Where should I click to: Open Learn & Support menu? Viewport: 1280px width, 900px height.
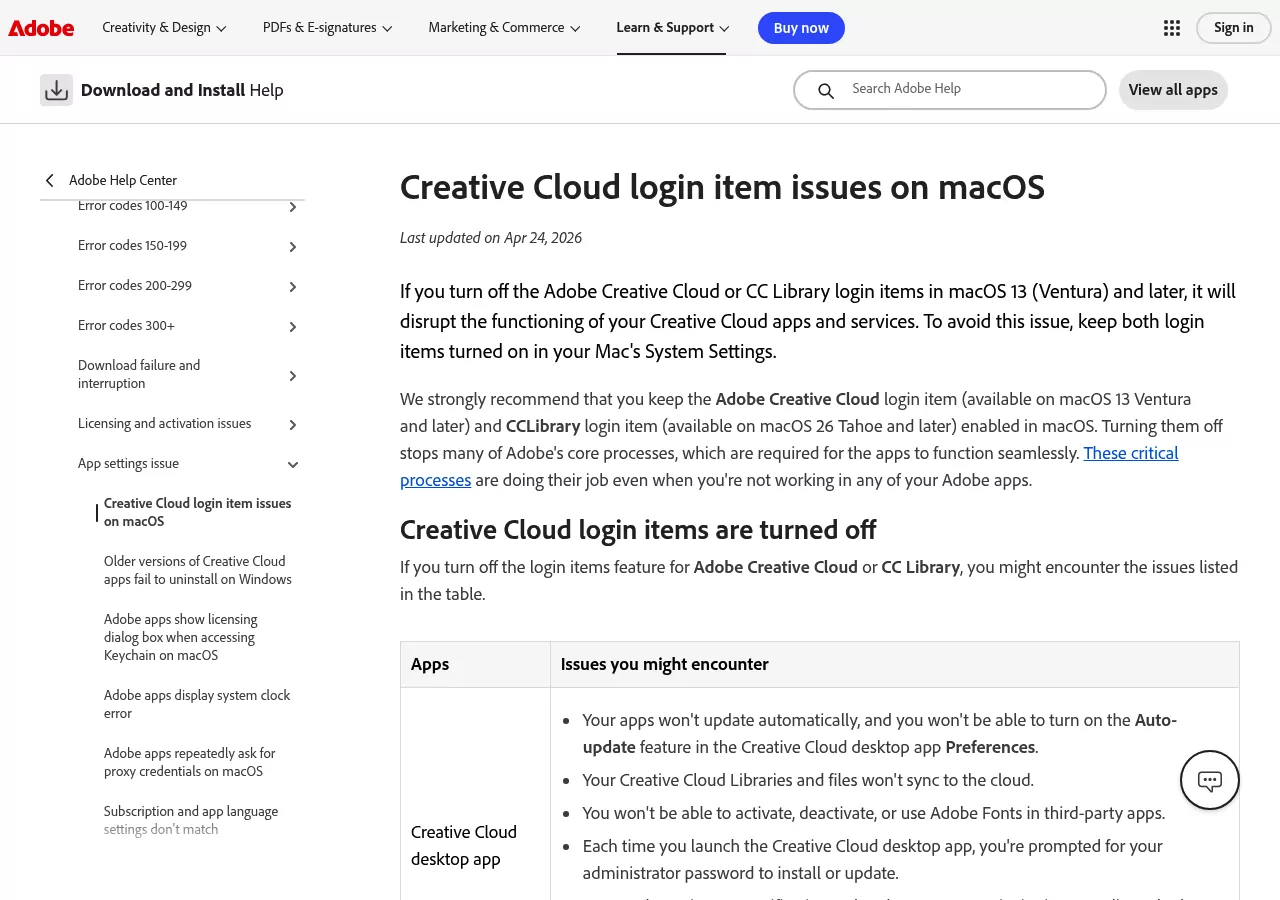click(x=673, y=28)
